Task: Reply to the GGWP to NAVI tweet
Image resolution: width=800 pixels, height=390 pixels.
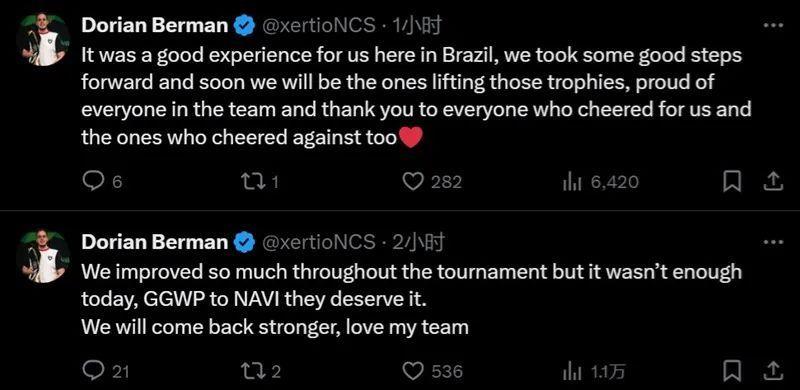Action: tap(105, 371)
